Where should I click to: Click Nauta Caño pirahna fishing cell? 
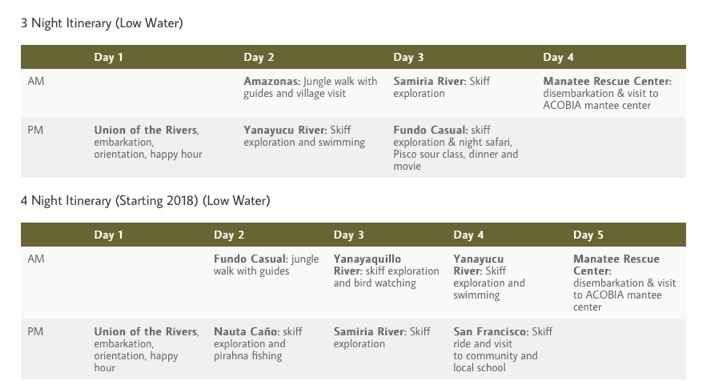pos(258,344)
